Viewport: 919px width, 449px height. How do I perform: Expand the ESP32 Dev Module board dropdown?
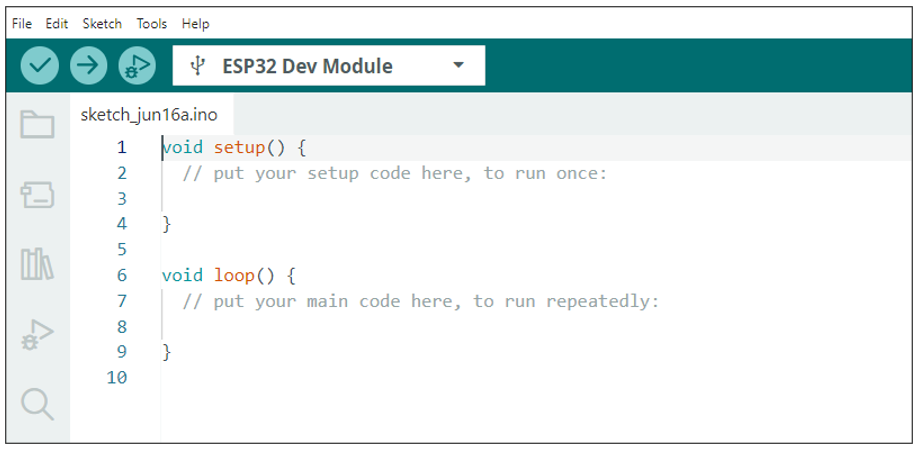pyautogui.click(x=459, y=65)
